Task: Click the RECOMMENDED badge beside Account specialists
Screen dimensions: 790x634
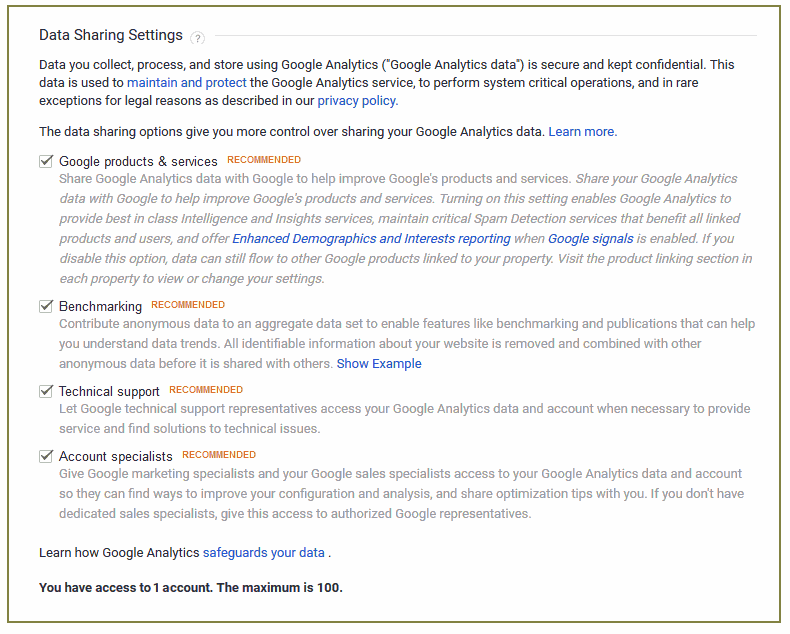Action: coord(219,455)
